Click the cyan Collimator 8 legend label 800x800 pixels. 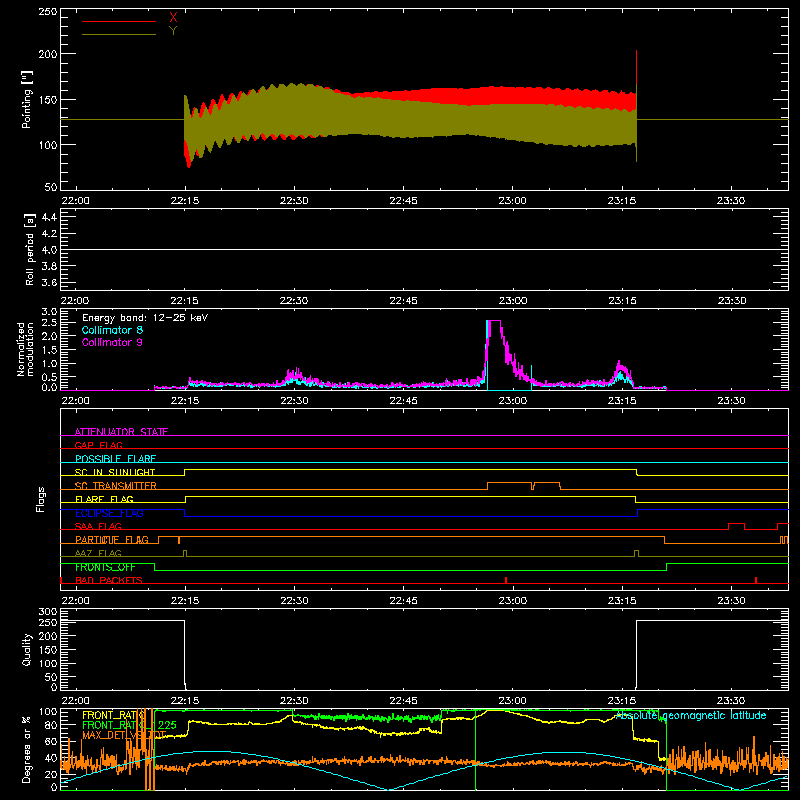click(112, 330)
